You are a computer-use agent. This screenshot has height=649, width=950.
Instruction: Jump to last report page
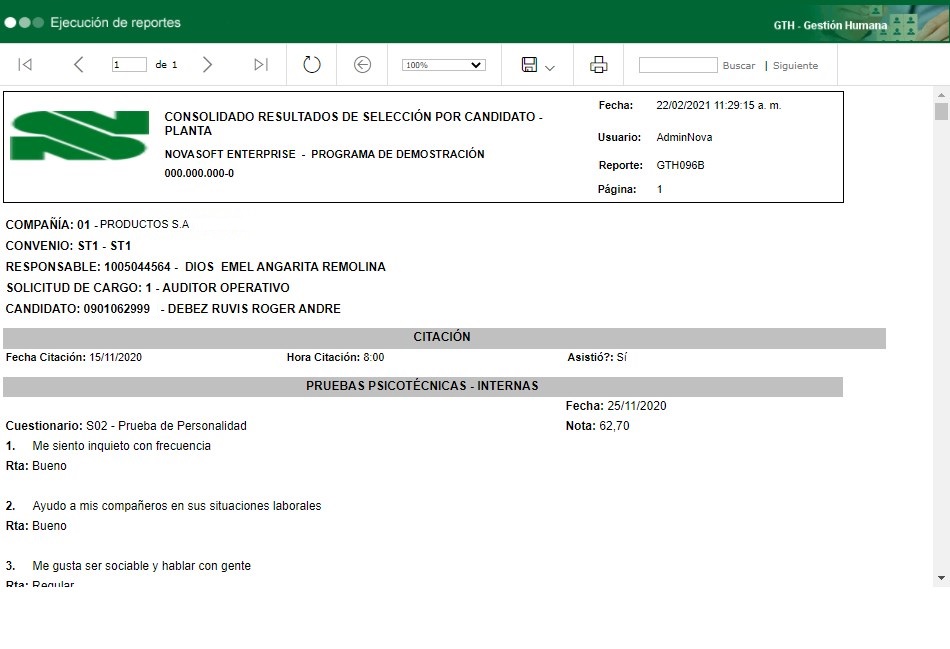click(x=261, y=64)
